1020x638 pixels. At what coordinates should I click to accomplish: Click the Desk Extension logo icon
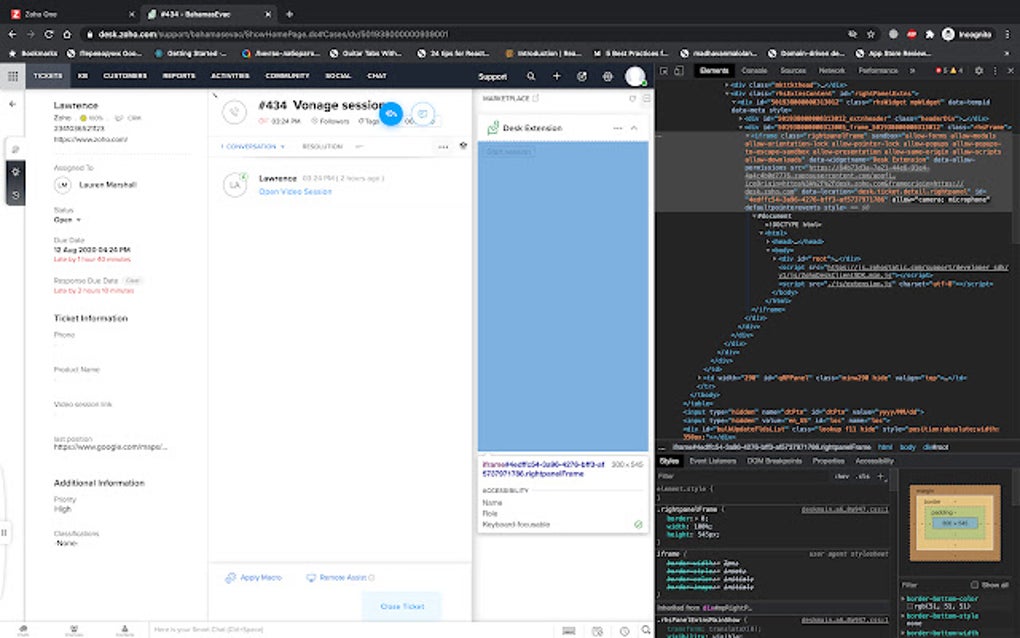coord(493,128)
